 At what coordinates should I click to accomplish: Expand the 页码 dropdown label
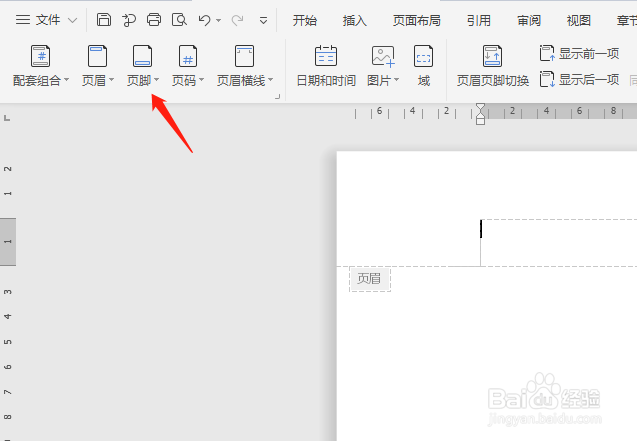click(x=188, y=80)
